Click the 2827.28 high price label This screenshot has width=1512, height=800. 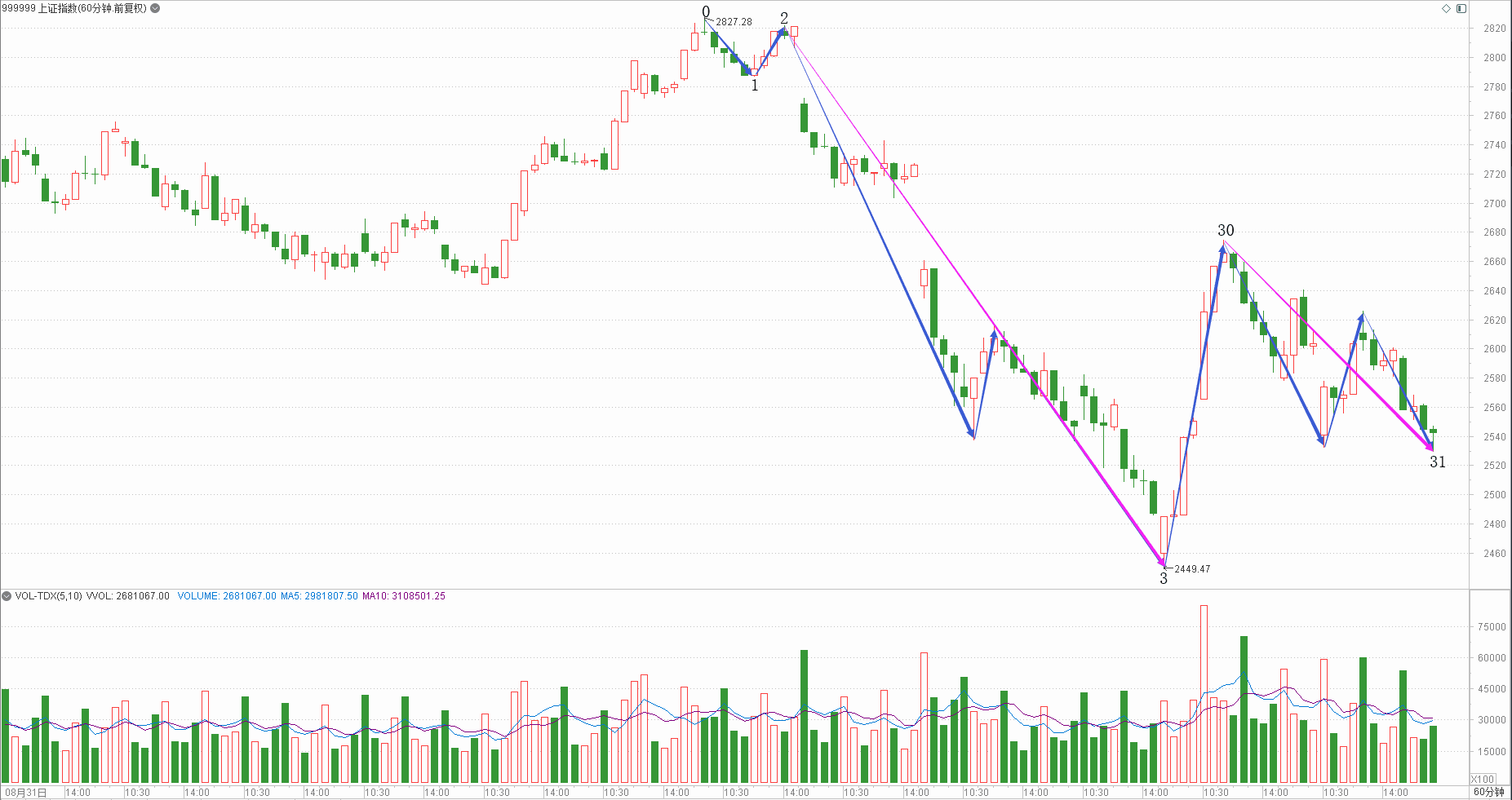click(x=734, y=22)
